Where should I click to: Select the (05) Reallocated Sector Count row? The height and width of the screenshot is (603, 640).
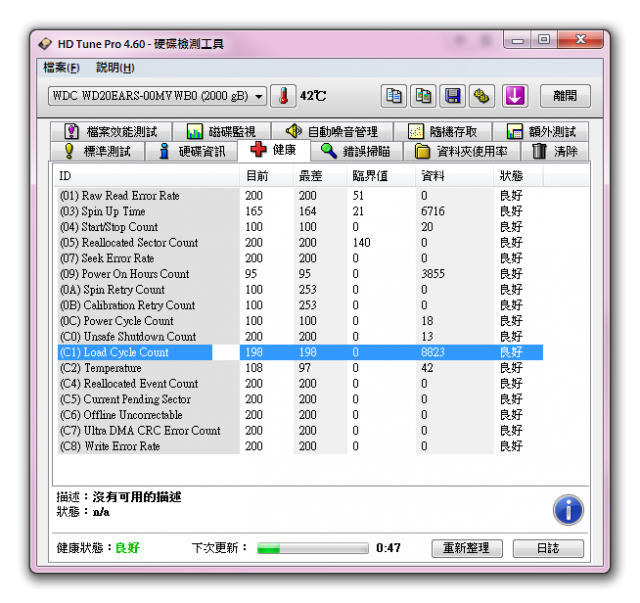pos(300,243)
